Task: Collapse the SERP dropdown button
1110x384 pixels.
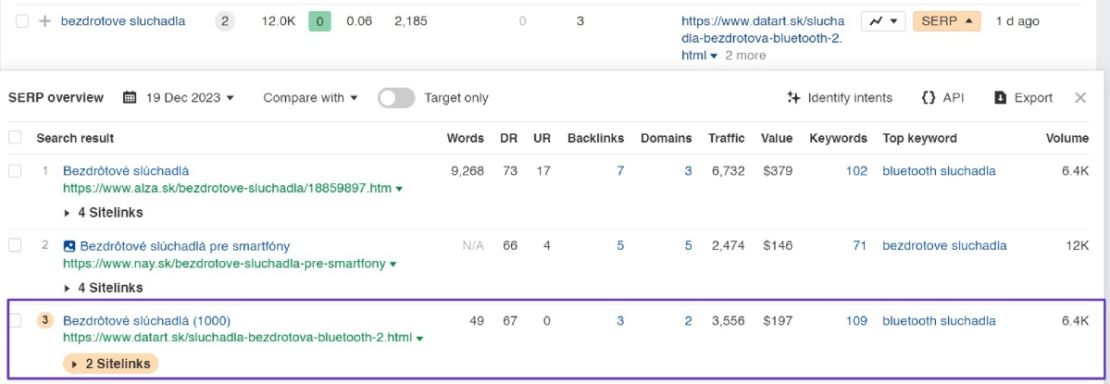Action: [x=947, y=21]
